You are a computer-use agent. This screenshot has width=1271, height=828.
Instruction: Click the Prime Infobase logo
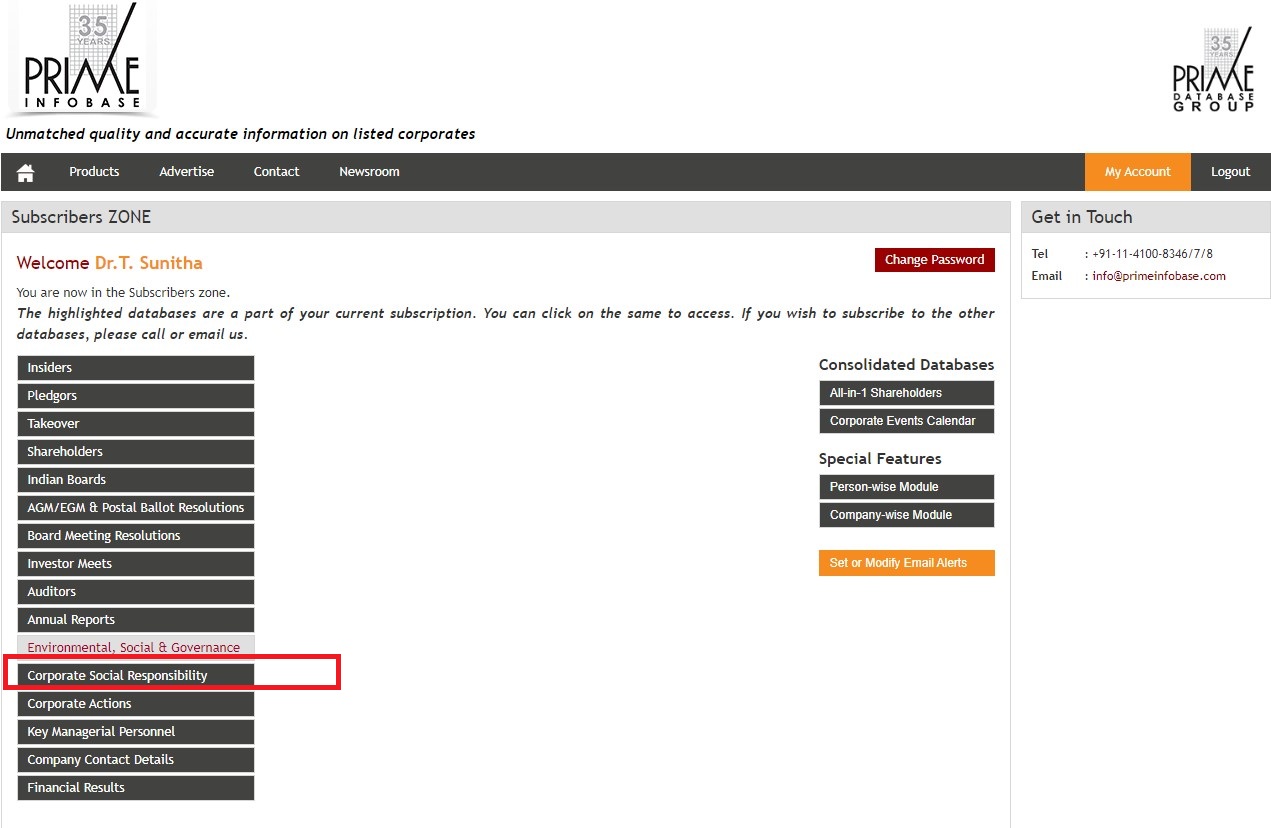pyautogui.click(x=82, y=60)
